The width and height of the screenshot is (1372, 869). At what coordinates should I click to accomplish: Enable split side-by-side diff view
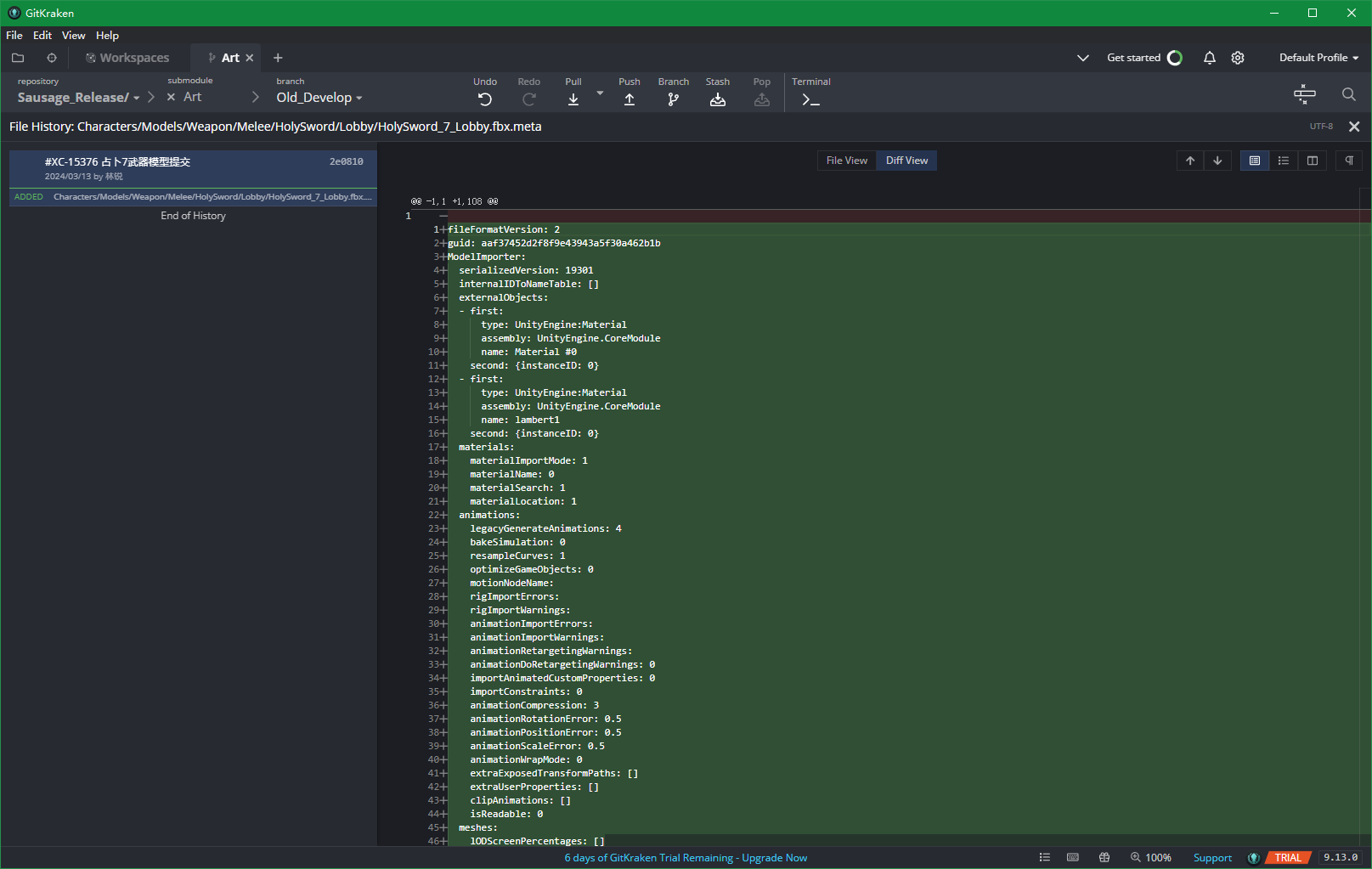[x=1313, y=161]
